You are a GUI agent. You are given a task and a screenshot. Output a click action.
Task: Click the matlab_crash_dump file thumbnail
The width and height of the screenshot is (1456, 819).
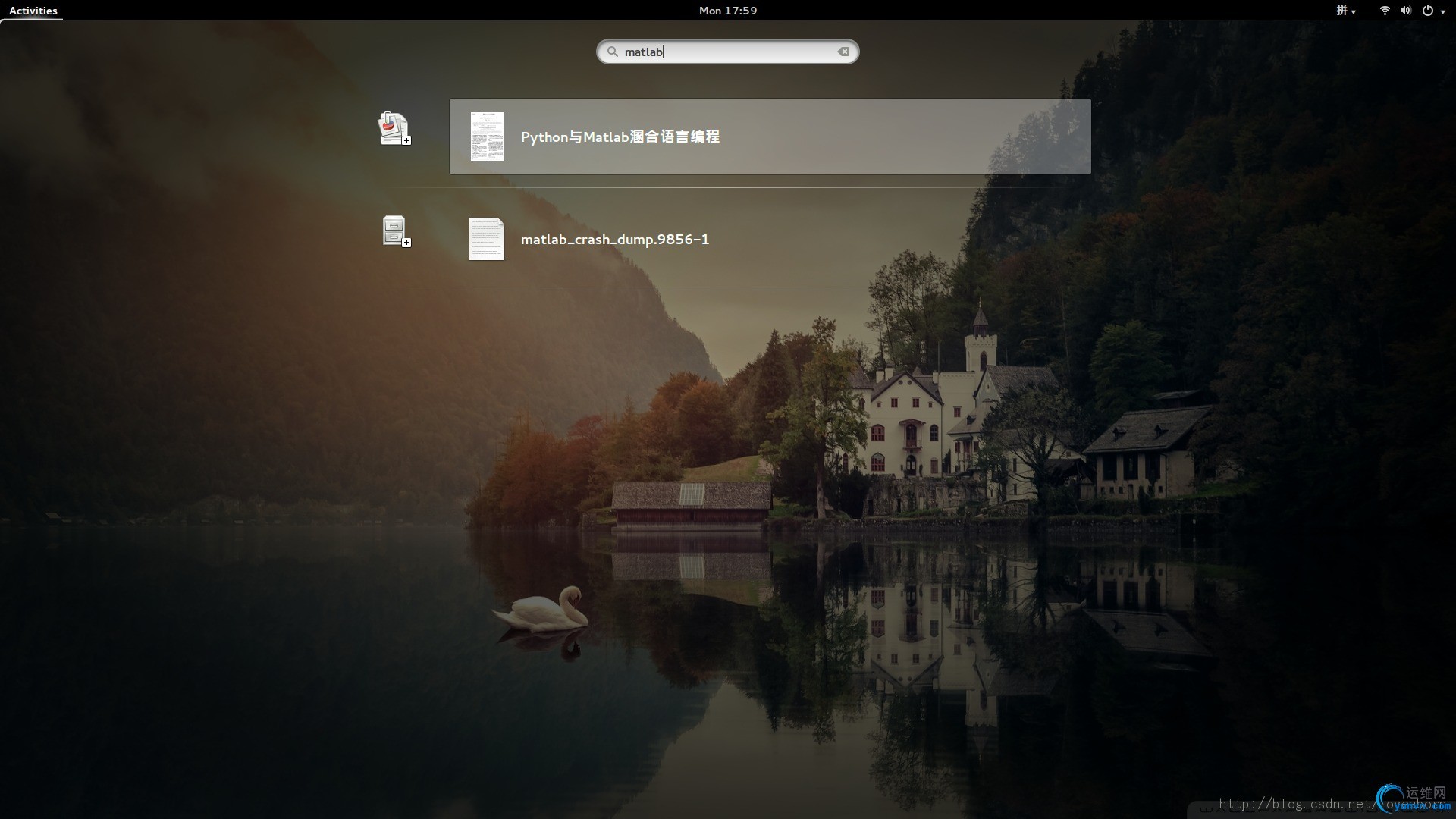(486, 239)
